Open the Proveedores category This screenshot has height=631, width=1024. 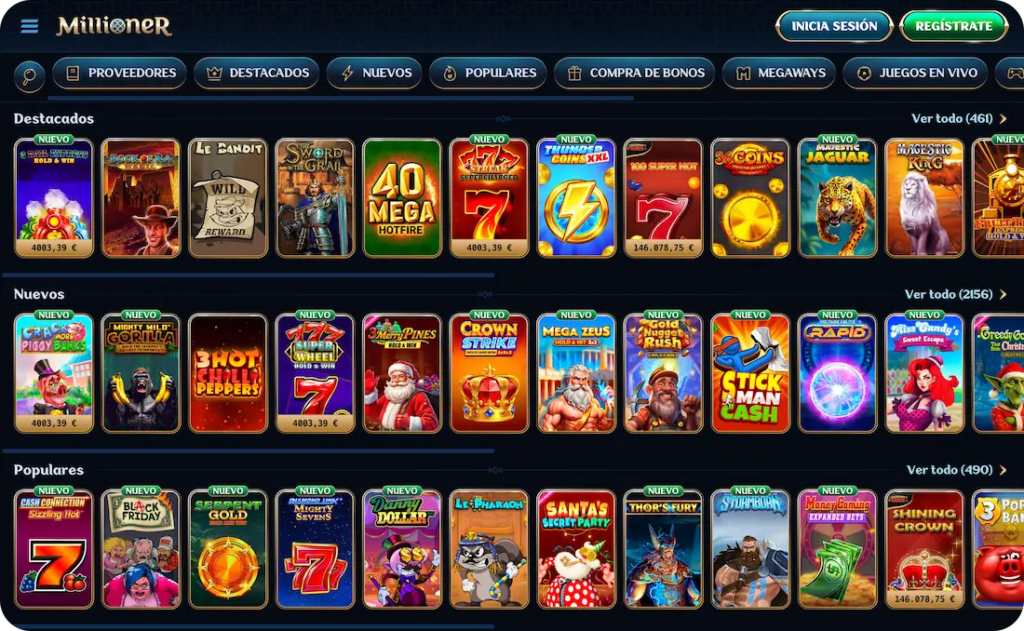pyautogui.click(x=120, y=73)
